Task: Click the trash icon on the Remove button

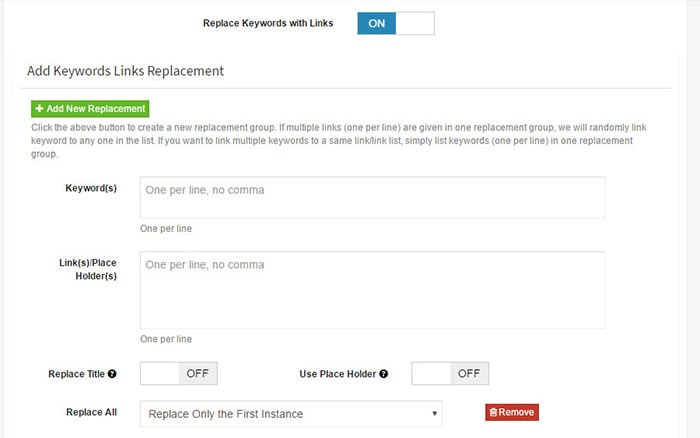Action: [494, 412]
